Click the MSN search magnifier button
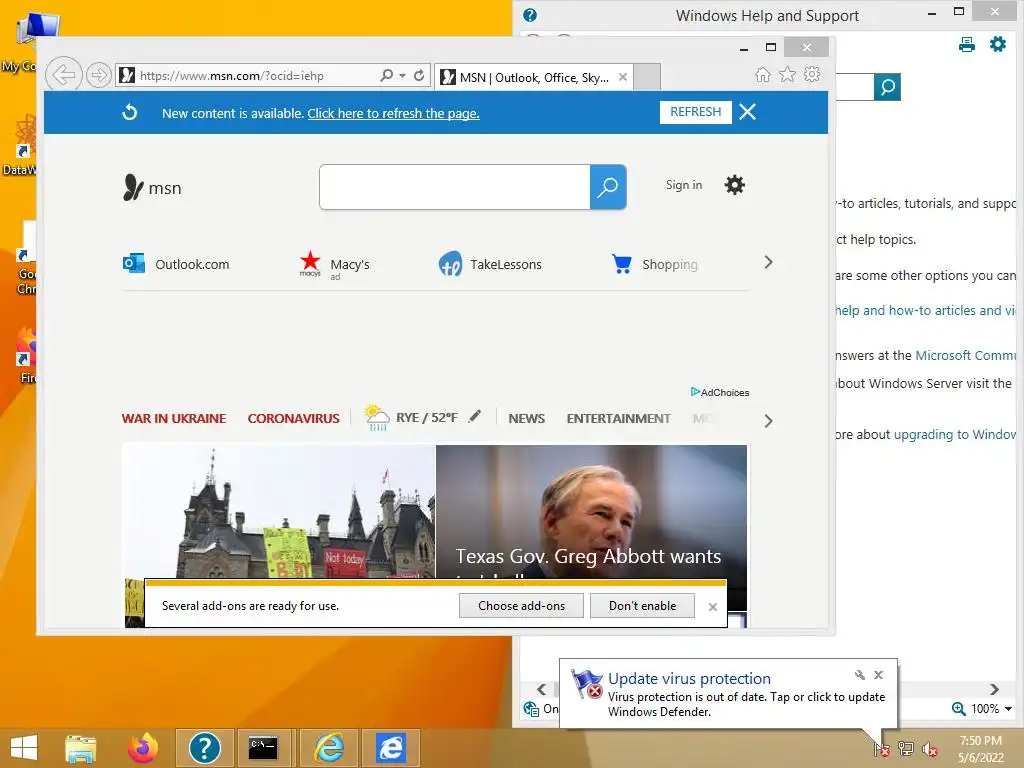 pyautogui.click(x=608, y=187)
